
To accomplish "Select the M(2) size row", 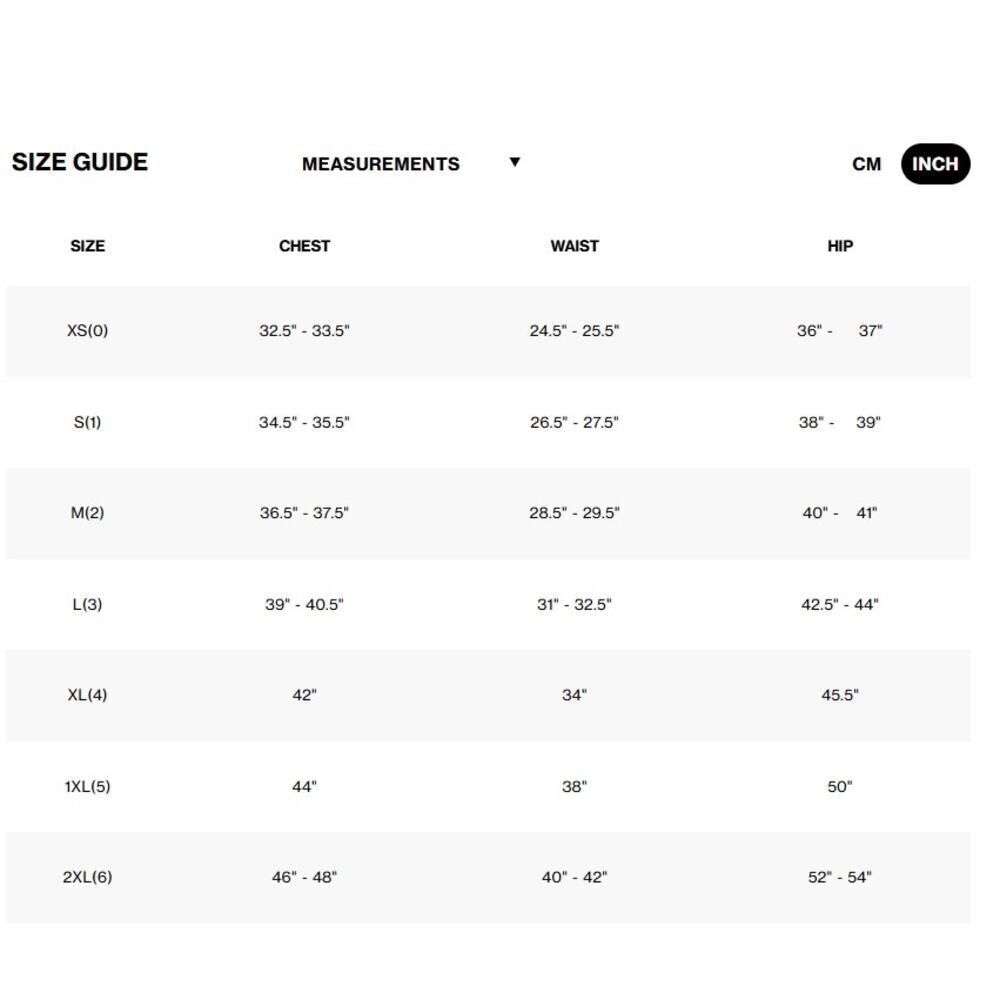I will click(x=489, y=513).
